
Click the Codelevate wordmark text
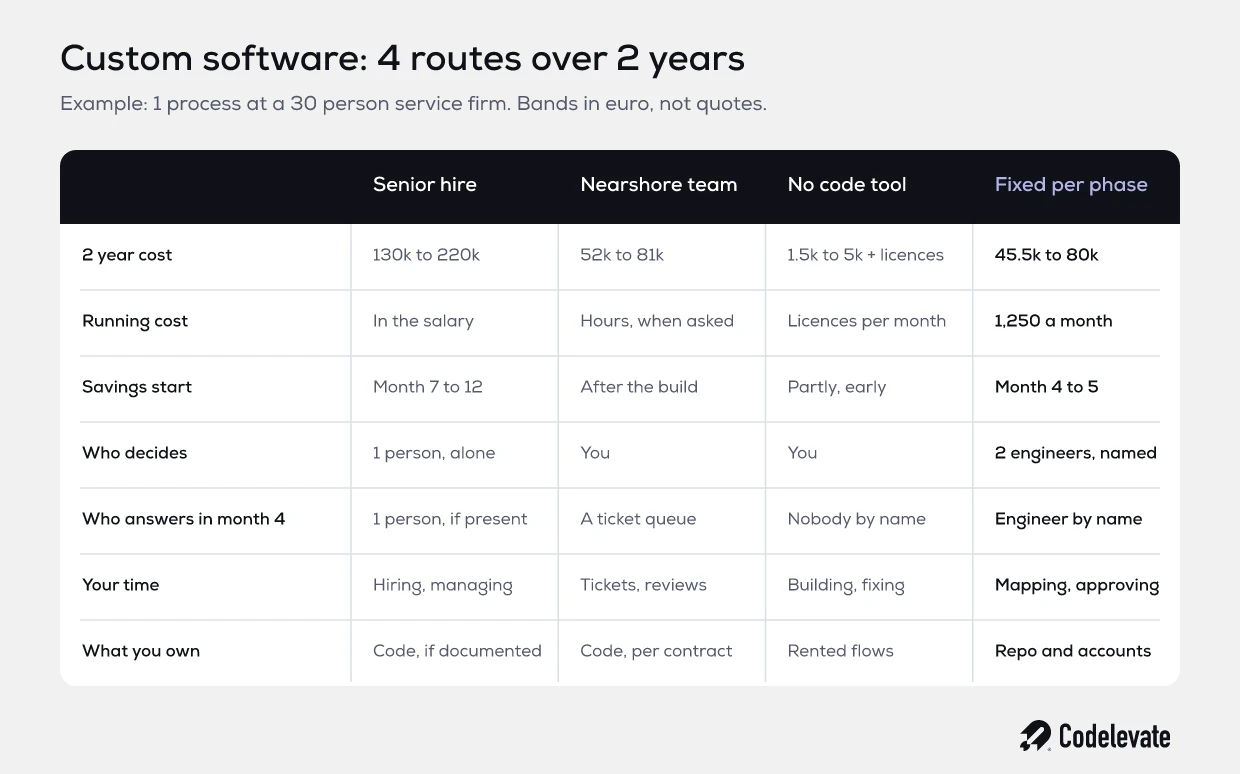tap(1114, 737)
